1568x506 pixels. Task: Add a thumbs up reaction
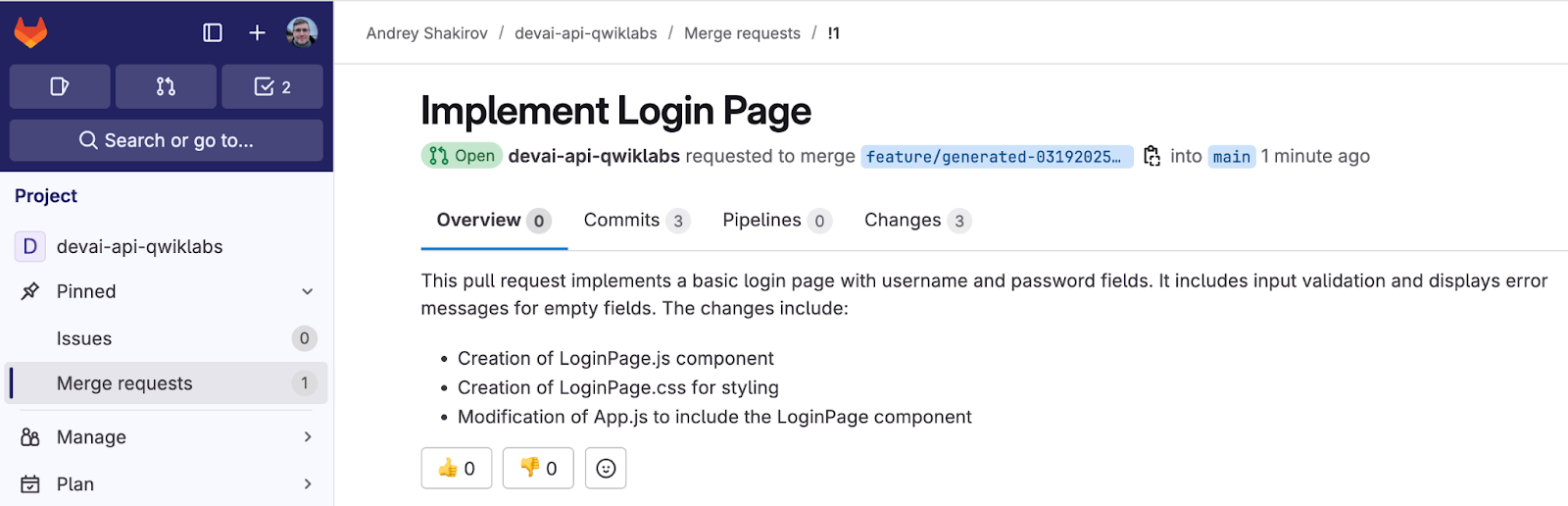point(457,468)
